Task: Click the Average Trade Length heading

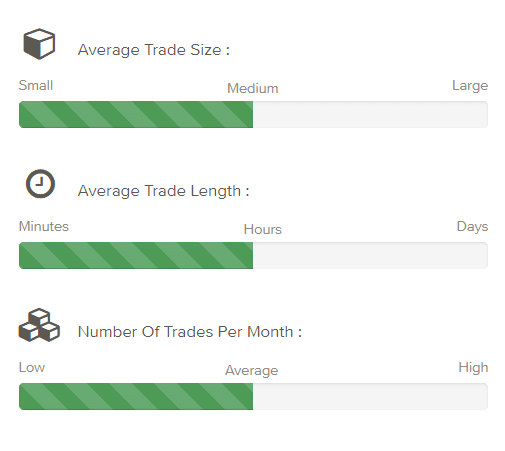Action: coord(163,191)
